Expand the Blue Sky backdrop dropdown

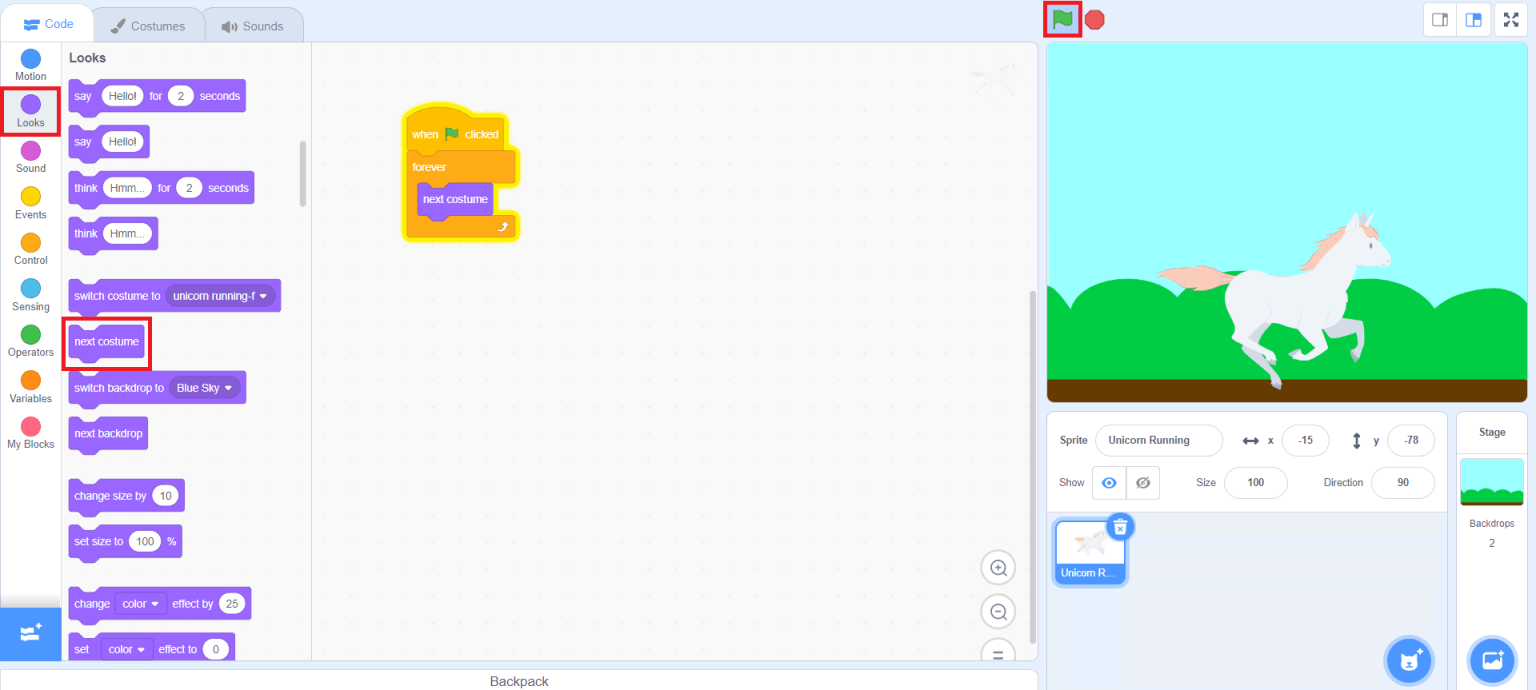204,388
